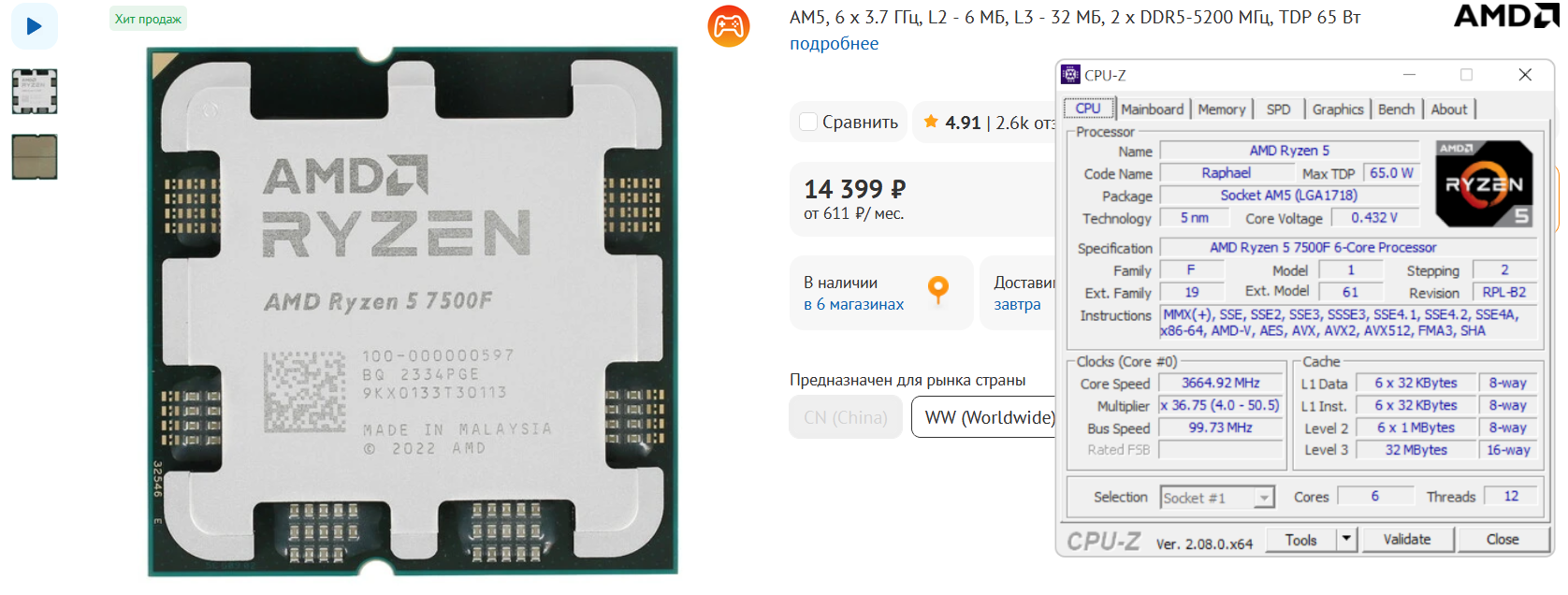
Task: Click the CPU-Z app icon in title bar
Action: pos(1070,75)
